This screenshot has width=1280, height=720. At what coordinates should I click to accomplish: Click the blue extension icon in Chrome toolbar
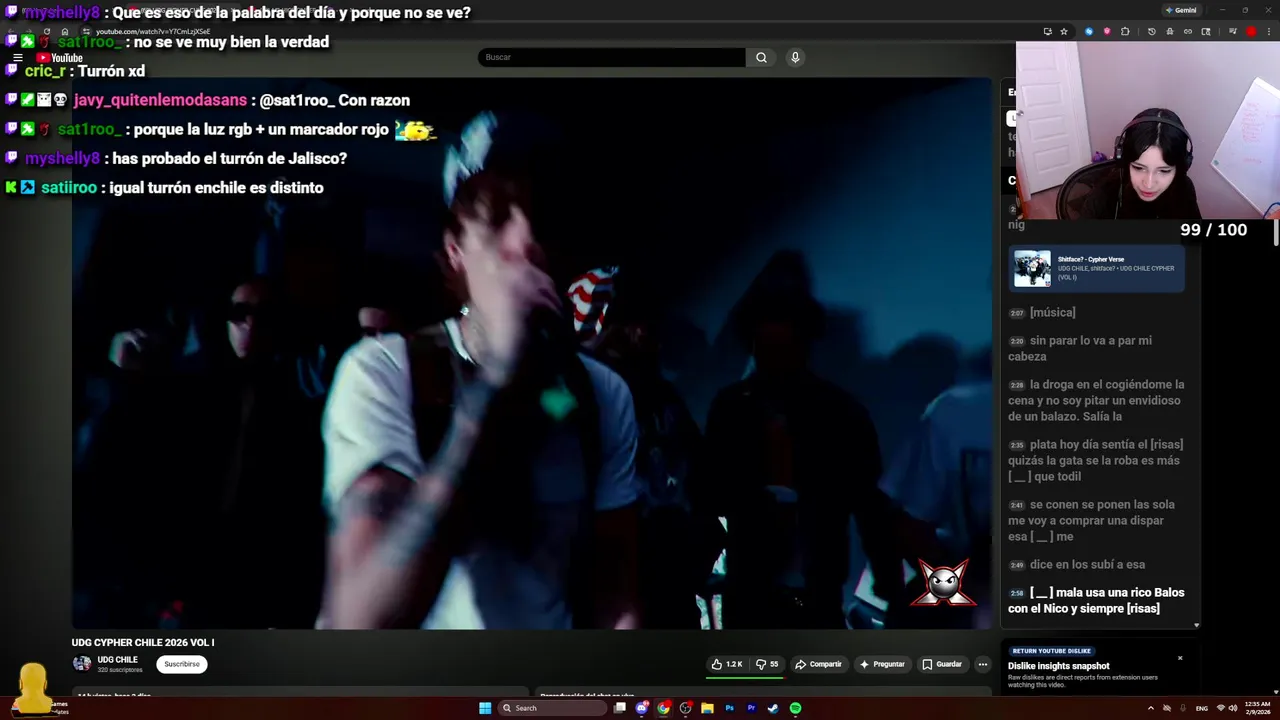pos(1089,31)
